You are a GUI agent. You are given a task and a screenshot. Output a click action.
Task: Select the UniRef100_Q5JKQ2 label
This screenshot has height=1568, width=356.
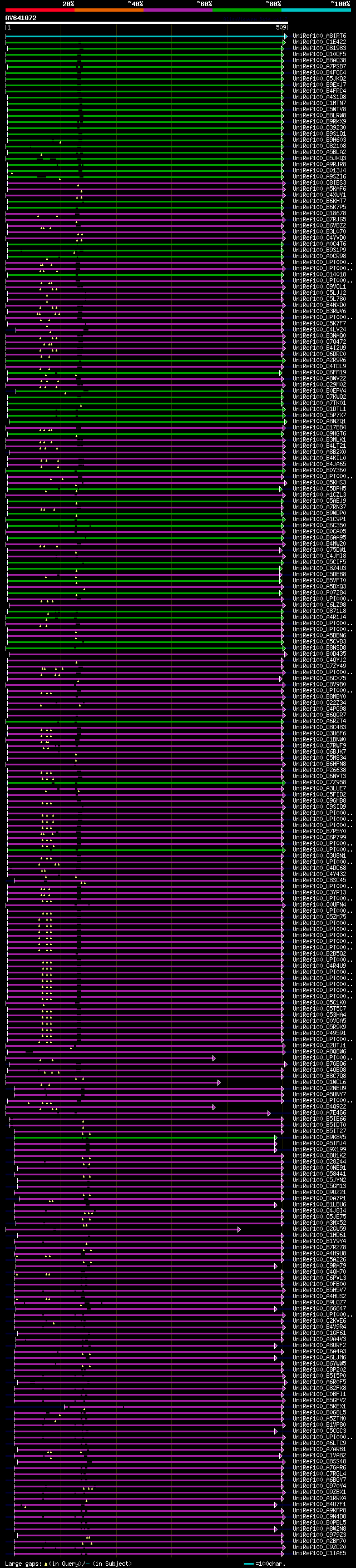click(x=319, y=78)
